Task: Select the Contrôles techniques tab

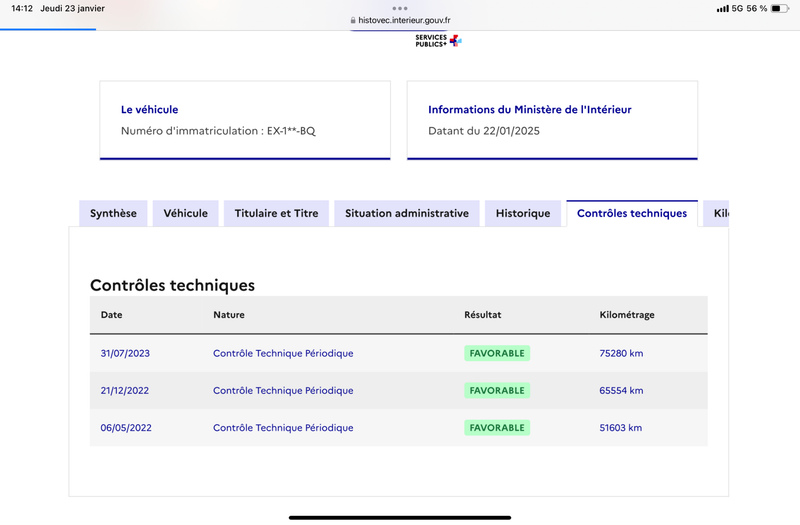Action: 632,213
